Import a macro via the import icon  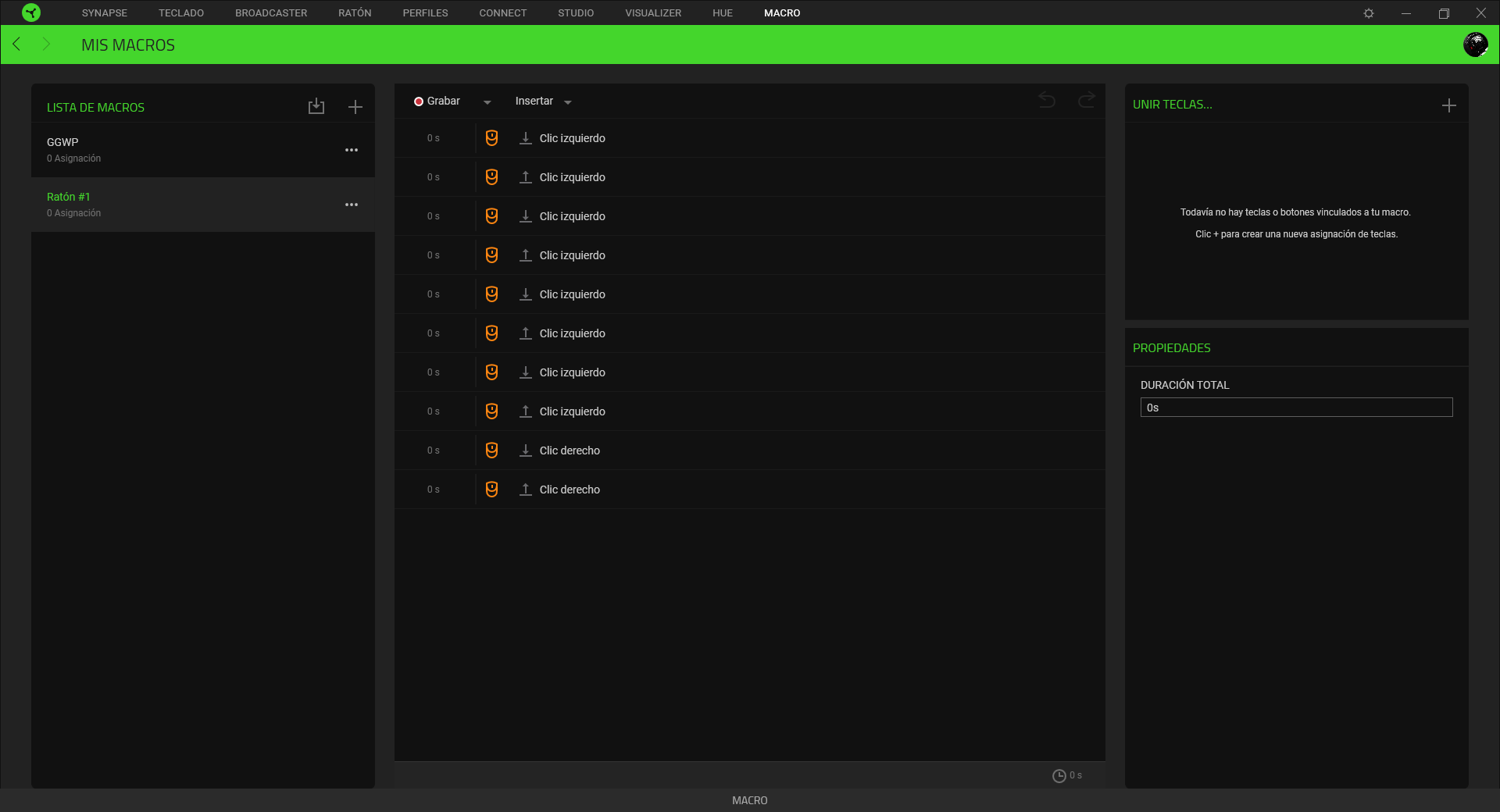(x=316, y=106)
